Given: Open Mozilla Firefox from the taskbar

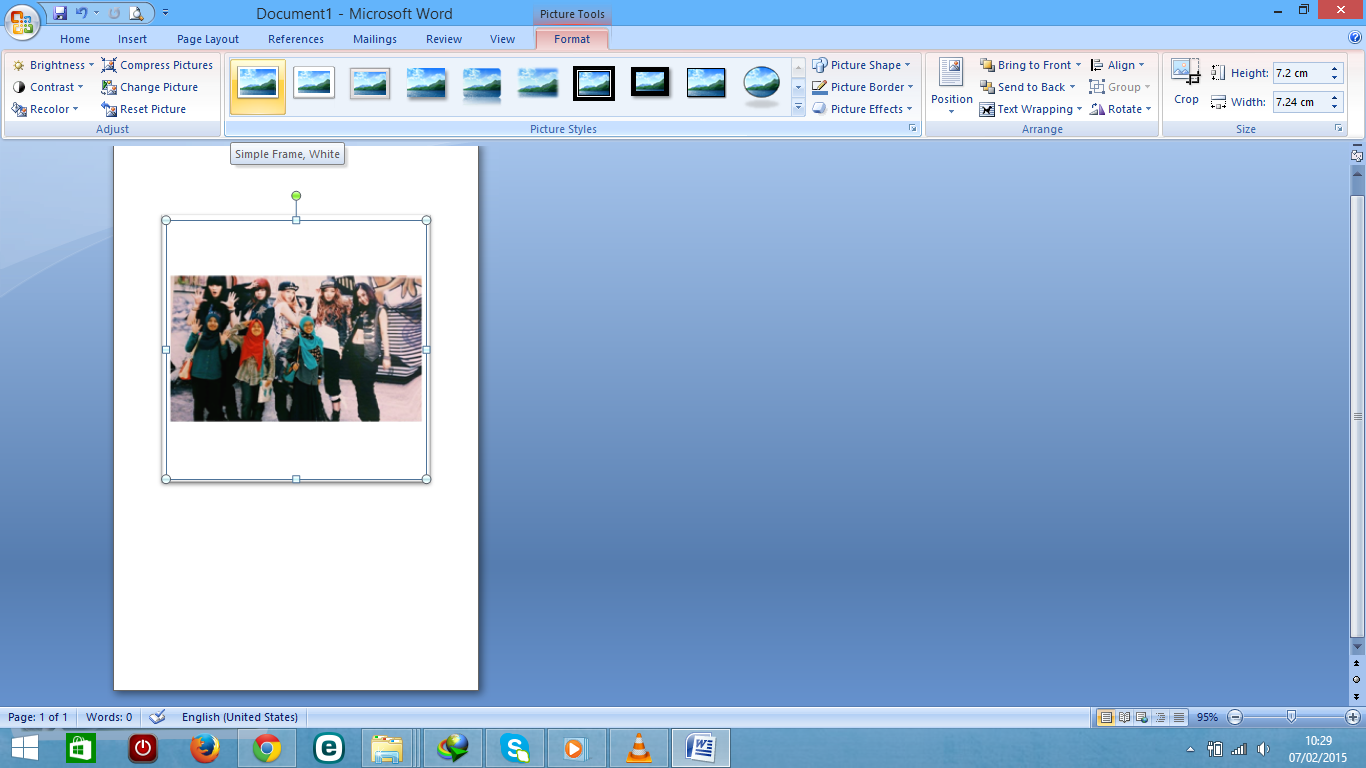Looking at the screenshot, I should [x=205, y=748].
